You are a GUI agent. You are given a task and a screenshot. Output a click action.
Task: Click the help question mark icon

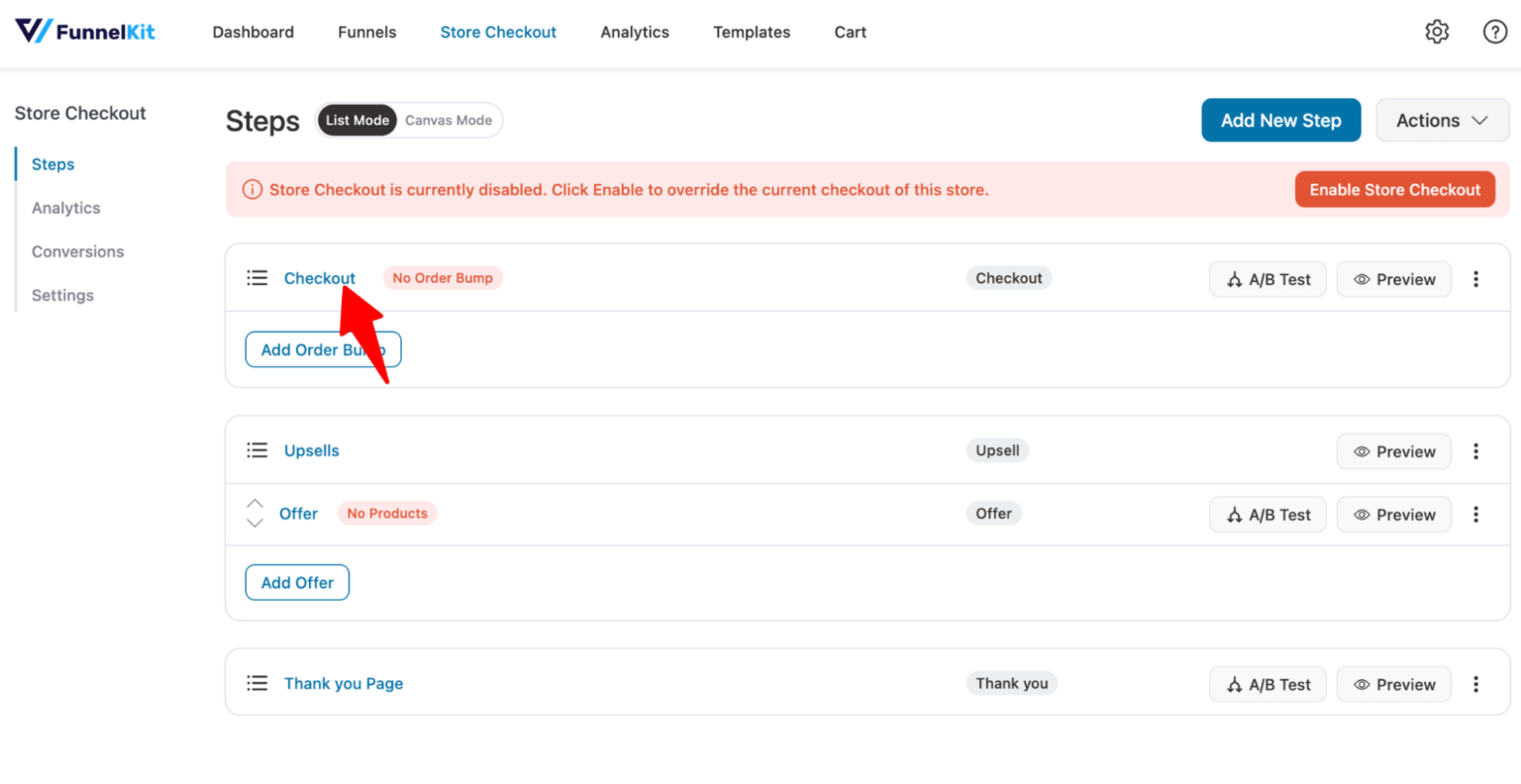(1495, 31)
